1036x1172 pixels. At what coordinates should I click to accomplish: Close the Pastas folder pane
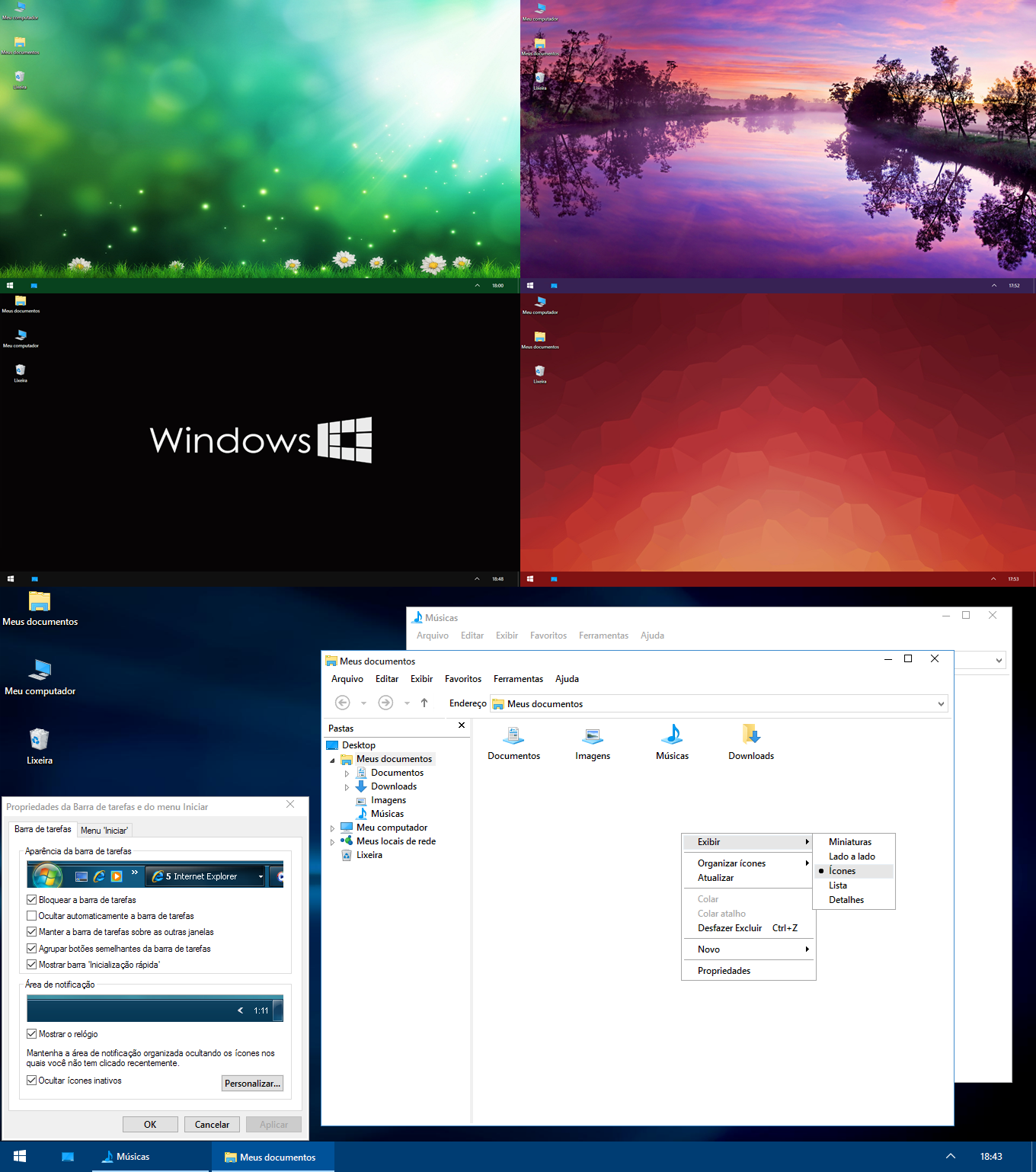(x=462, y=725)
